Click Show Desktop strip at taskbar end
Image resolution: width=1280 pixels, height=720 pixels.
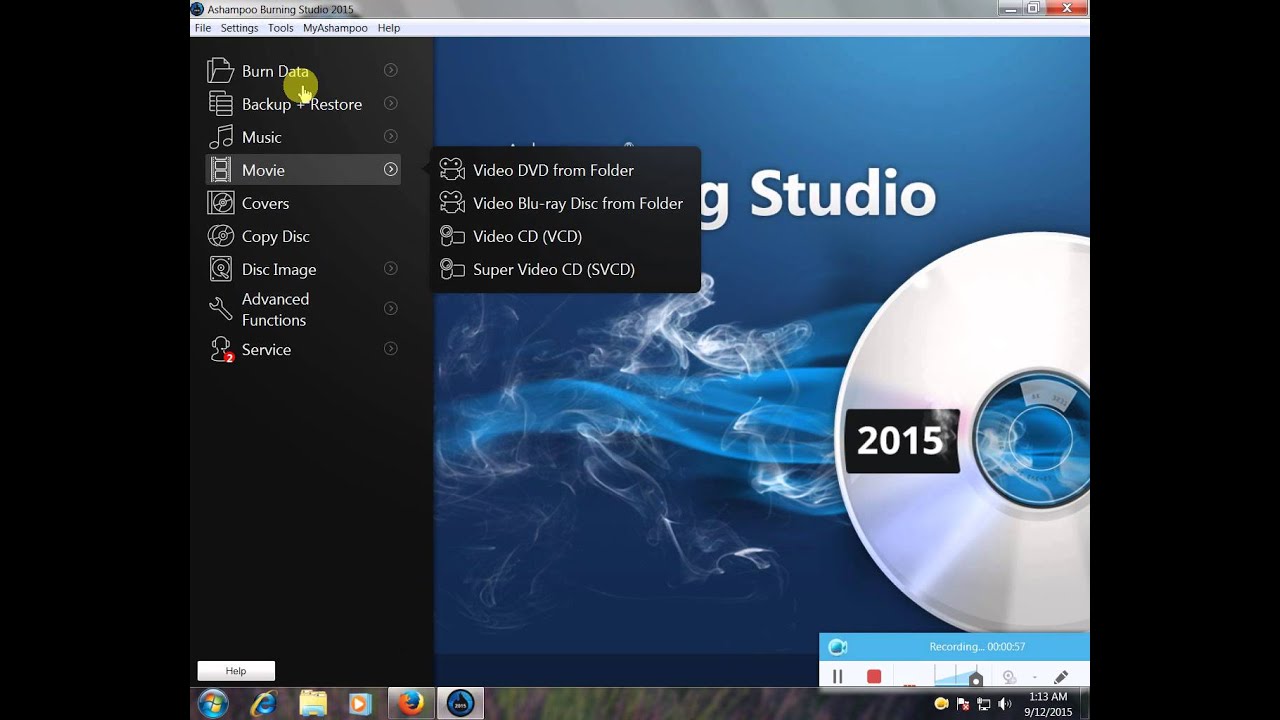[1084, 704]
